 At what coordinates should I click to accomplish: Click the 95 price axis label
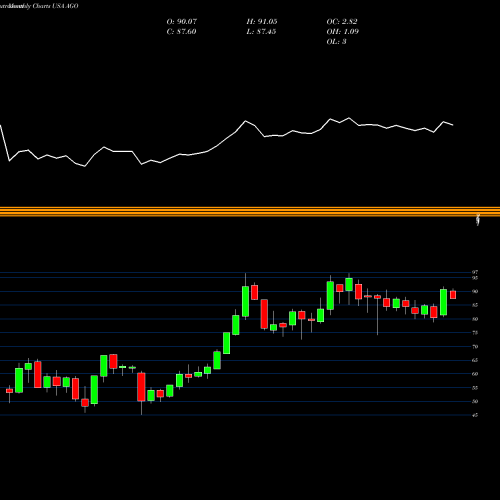[475, 278]
